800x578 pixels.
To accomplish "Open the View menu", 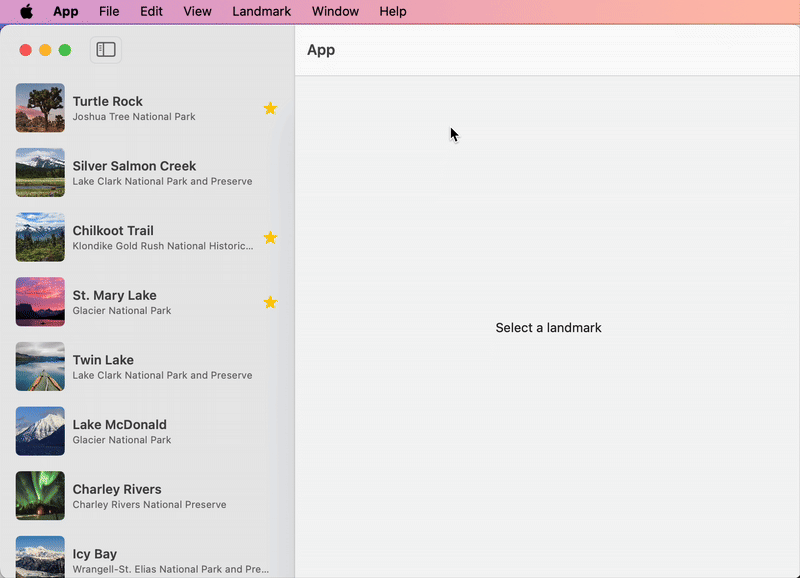I will coord(197,12).
